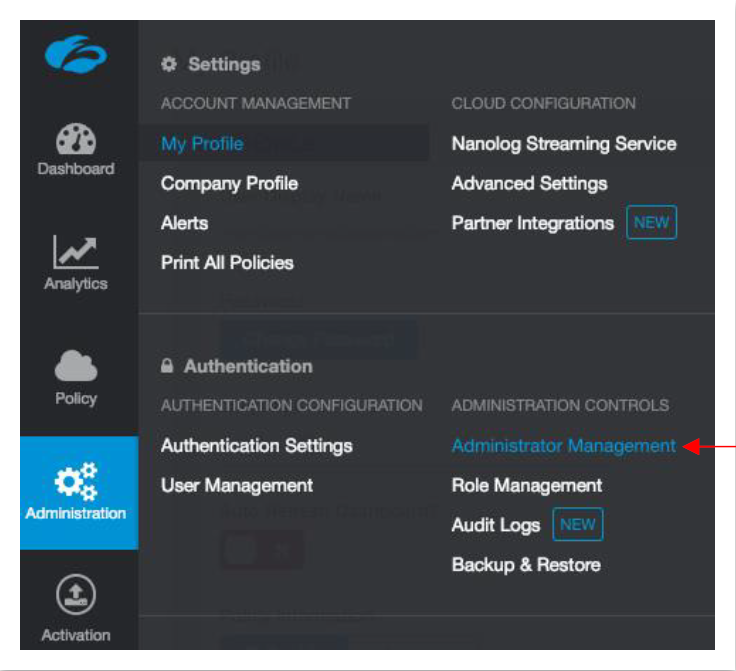Screen dimensions: 736x671
Task: Go to Alerts settings
Action: (184, 223)
